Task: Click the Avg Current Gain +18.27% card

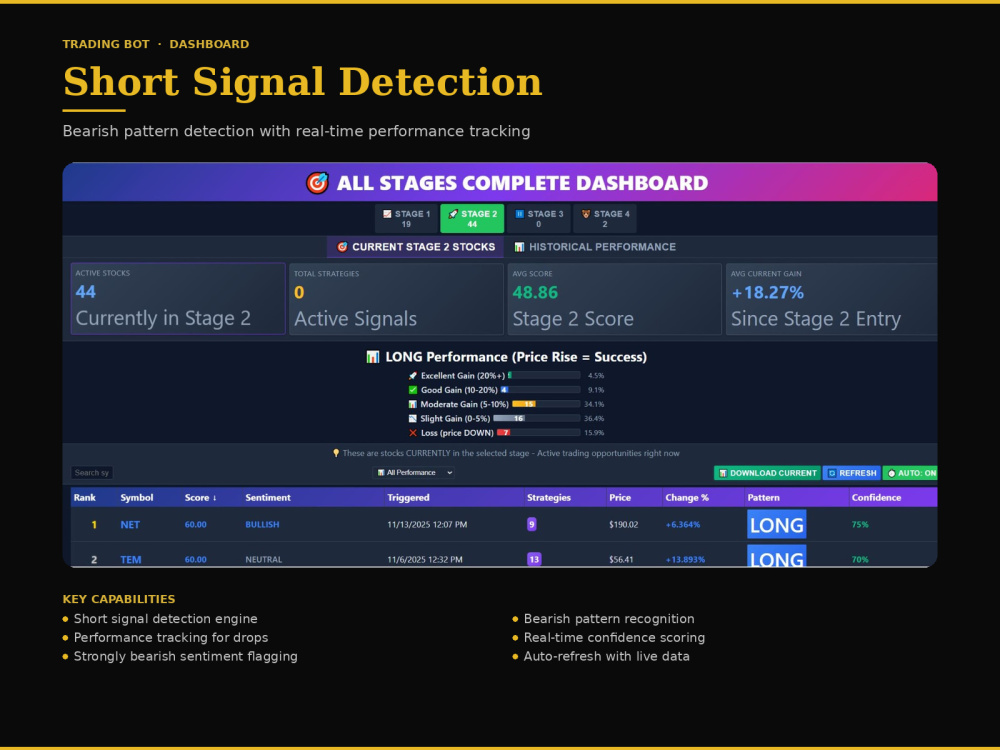Action: pos(832,298)
